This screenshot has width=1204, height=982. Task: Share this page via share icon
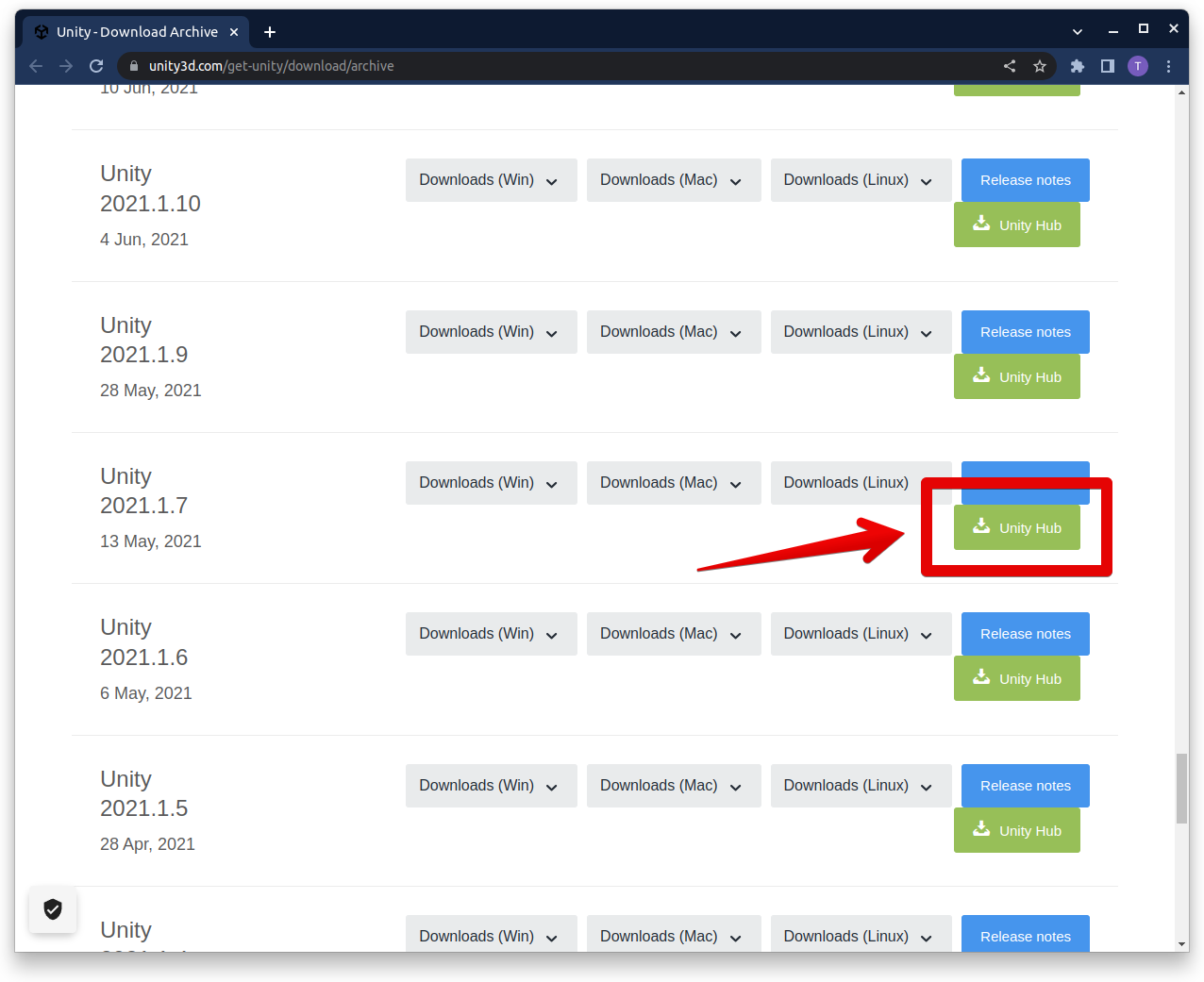coord(1010,66)
